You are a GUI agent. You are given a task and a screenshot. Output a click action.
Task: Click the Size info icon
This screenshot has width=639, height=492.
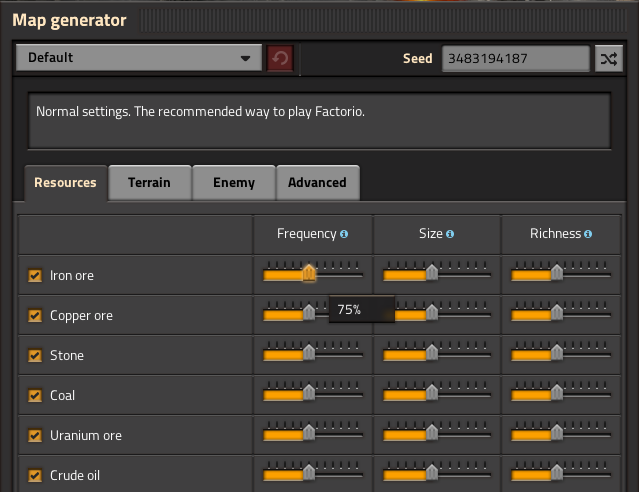450,234
